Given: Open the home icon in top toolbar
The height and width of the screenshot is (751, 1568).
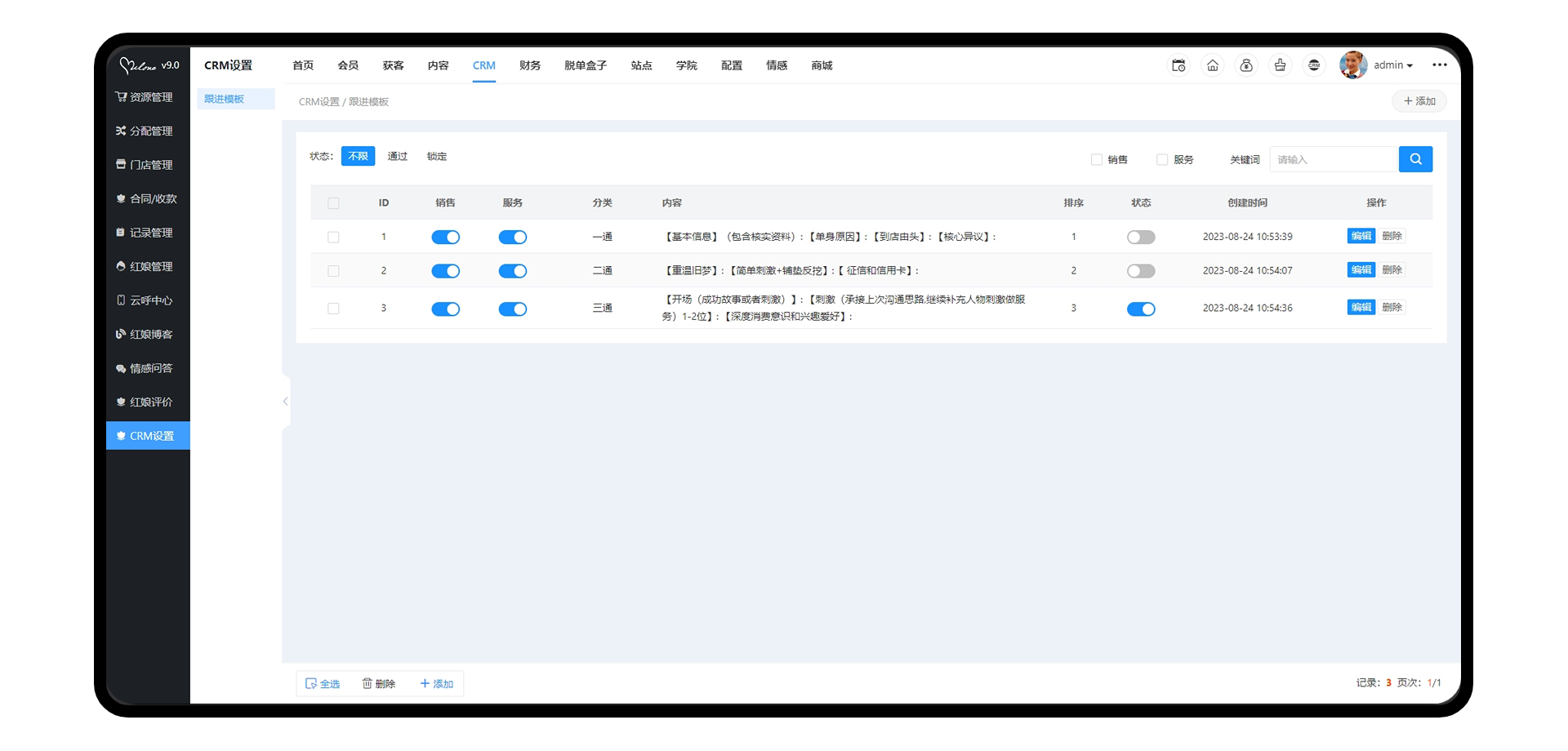Looking at the screenshot, I should coord(1213,65).
